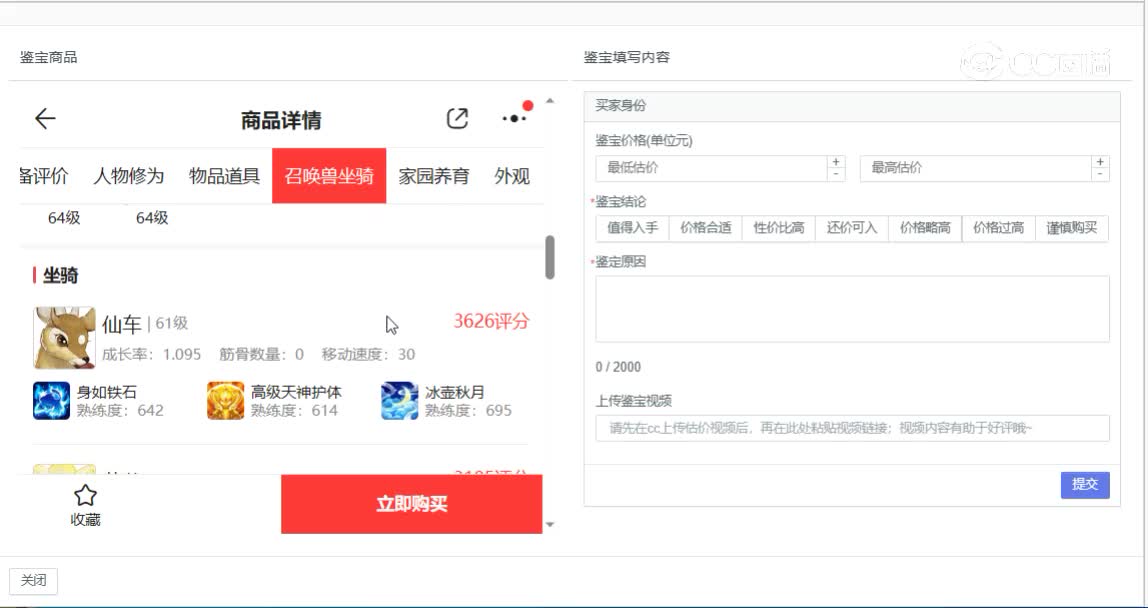Open the three-dot more menu icon

click(514, 118)
